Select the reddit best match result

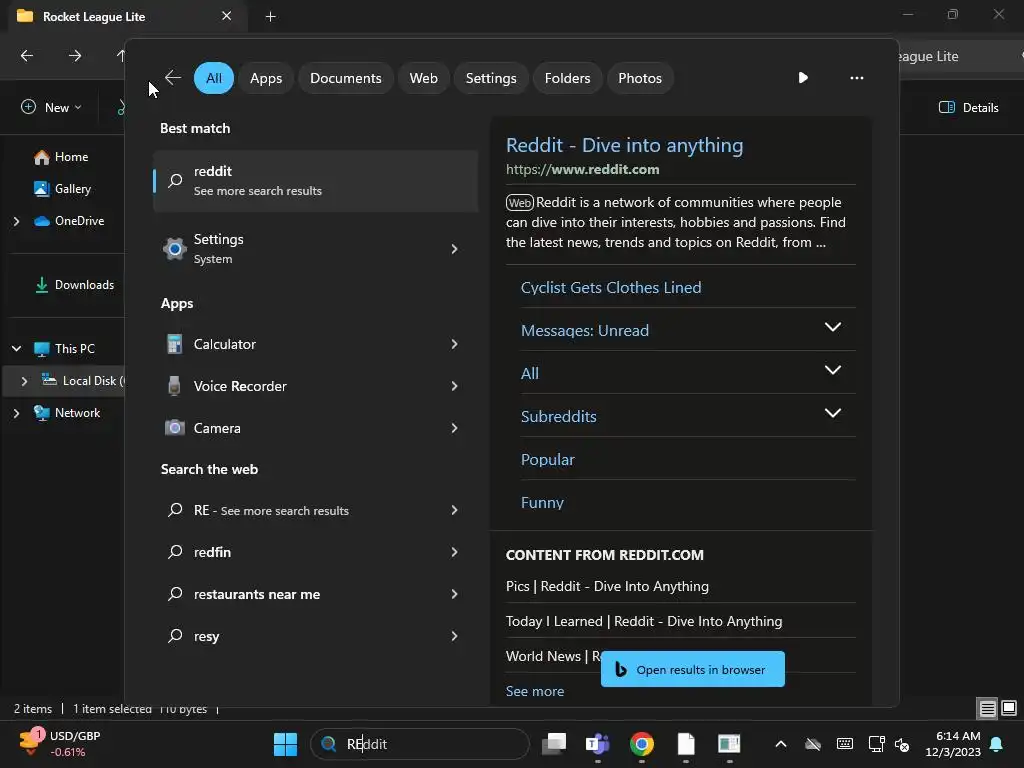click(315, 181)
